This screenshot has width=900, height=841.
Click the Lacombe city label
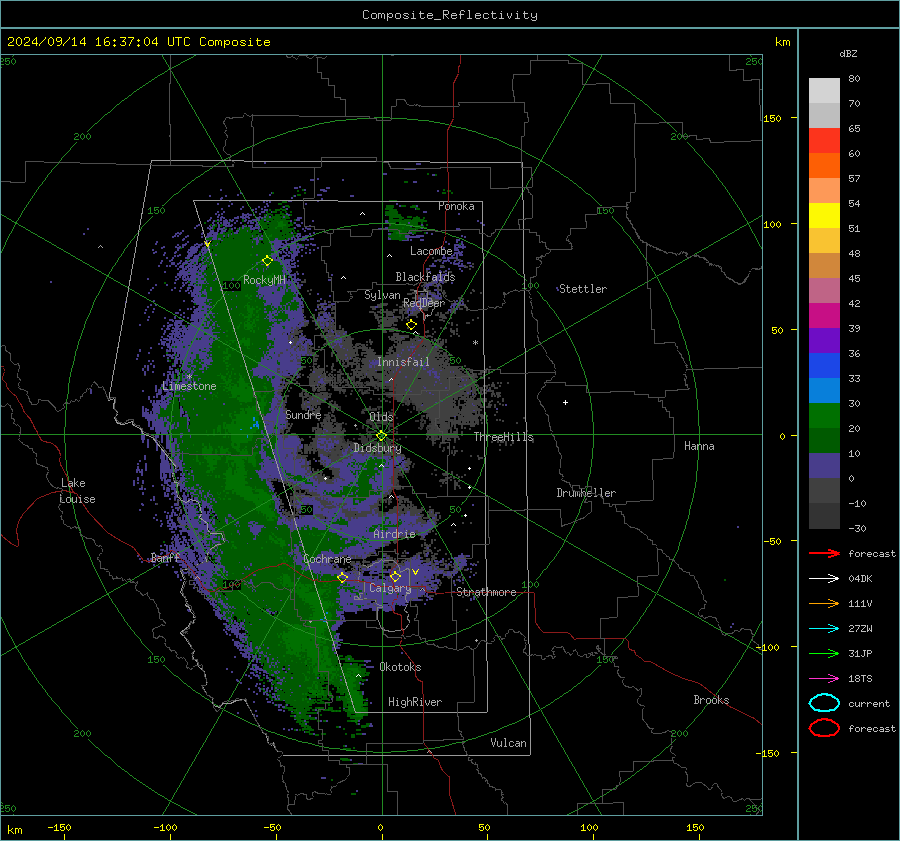coord(431,251)
